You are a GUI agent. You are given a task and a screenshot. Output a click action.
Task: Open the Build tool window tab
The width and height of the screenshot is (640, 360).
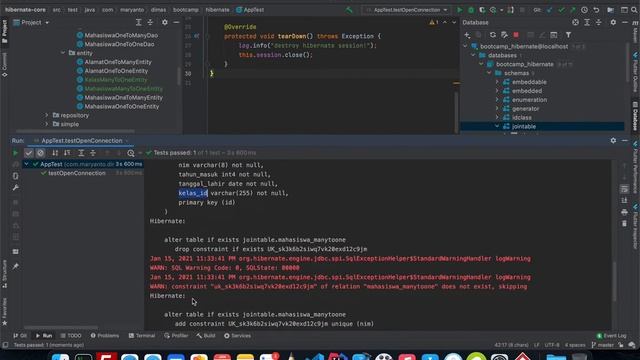[x=206, y=336]
